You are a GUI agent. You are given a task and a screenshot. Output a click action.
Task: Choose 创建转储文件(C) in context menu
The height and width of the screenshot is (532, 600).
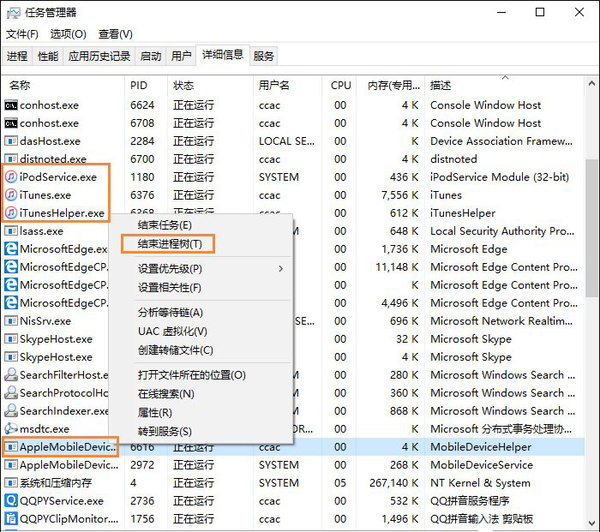[175, 350]
